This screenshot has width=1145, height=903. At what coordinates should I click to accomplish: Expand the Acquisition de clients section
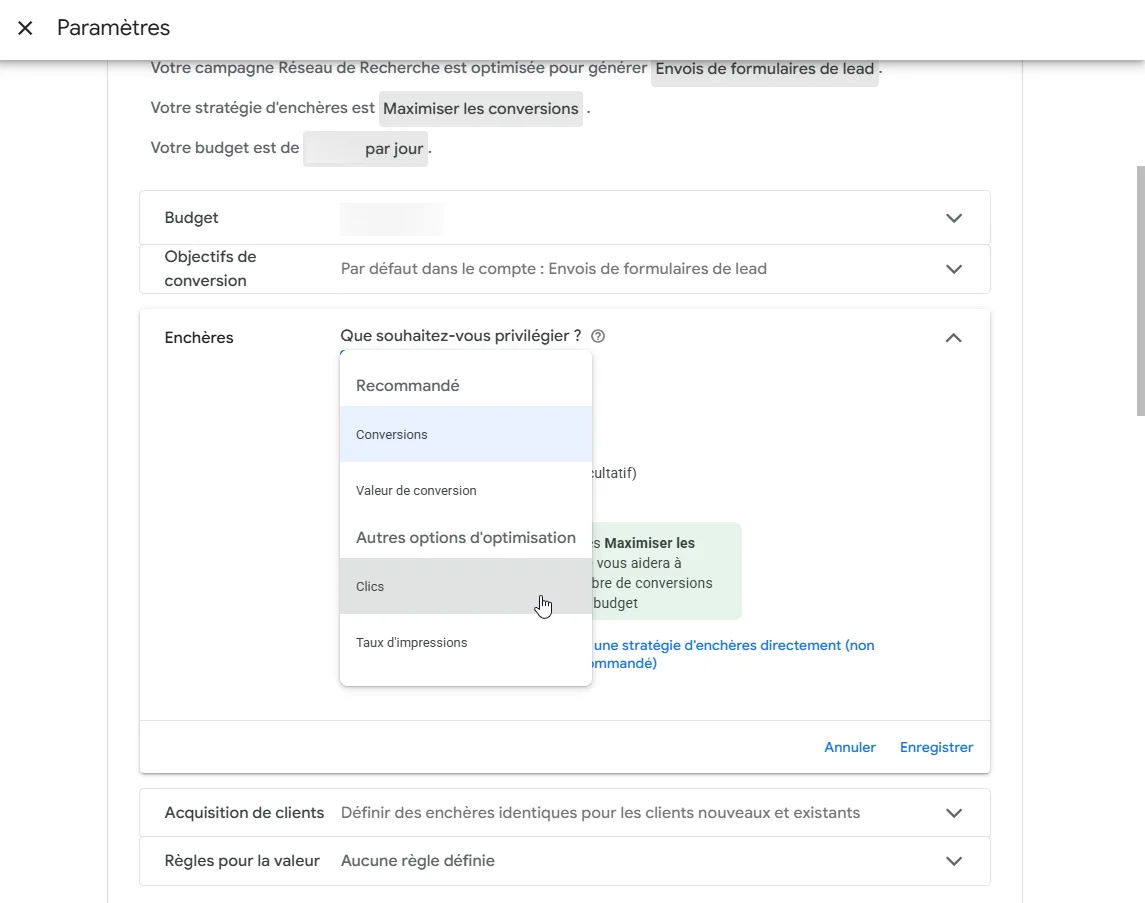pos(953,813)
